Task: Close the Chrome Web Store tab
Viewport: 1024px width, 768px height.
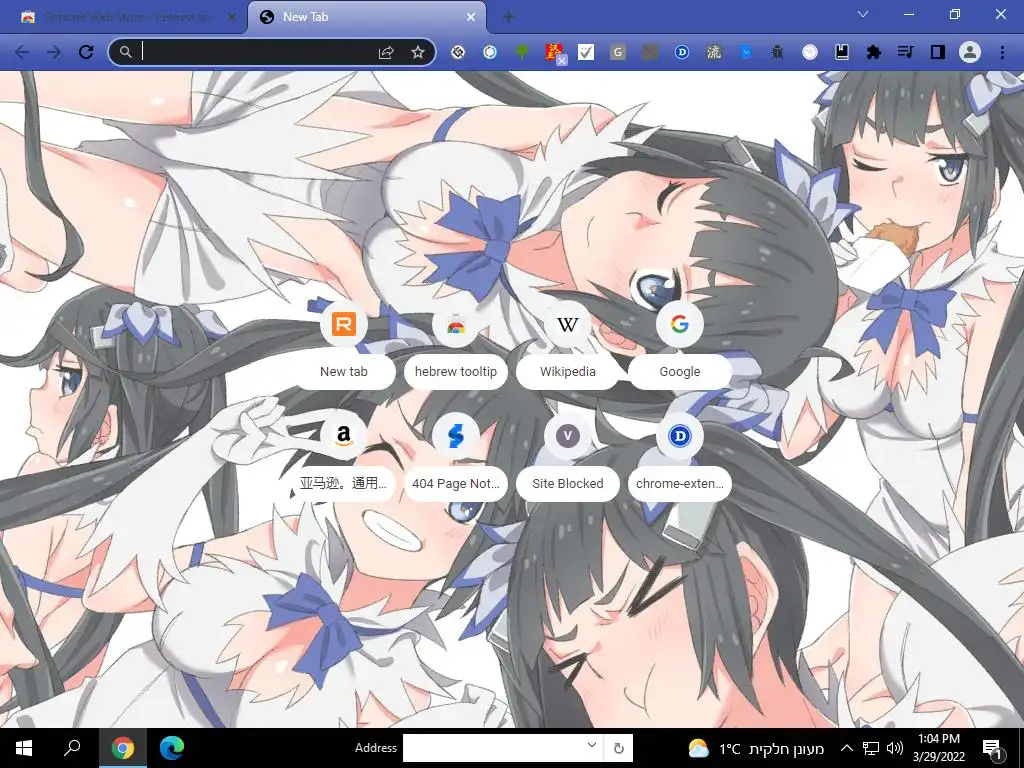Action: point(232,18)
